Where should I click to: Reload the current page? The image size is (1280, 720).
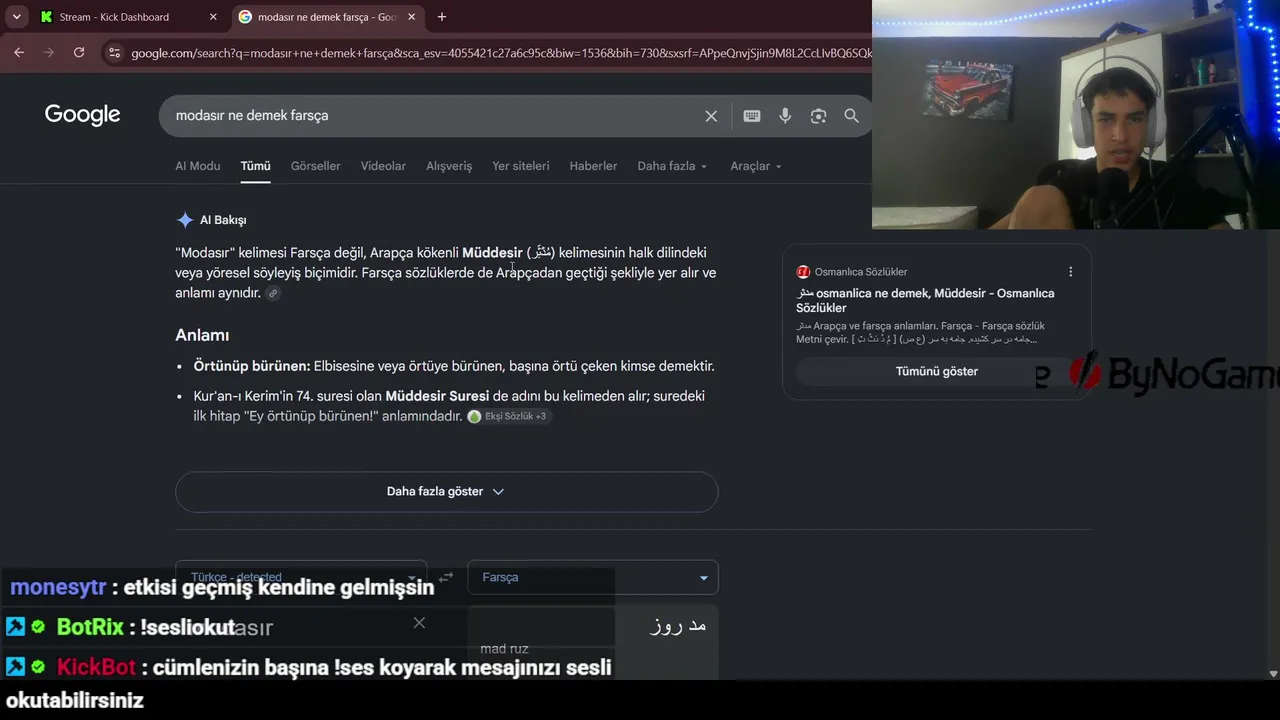tap(79, 52)
